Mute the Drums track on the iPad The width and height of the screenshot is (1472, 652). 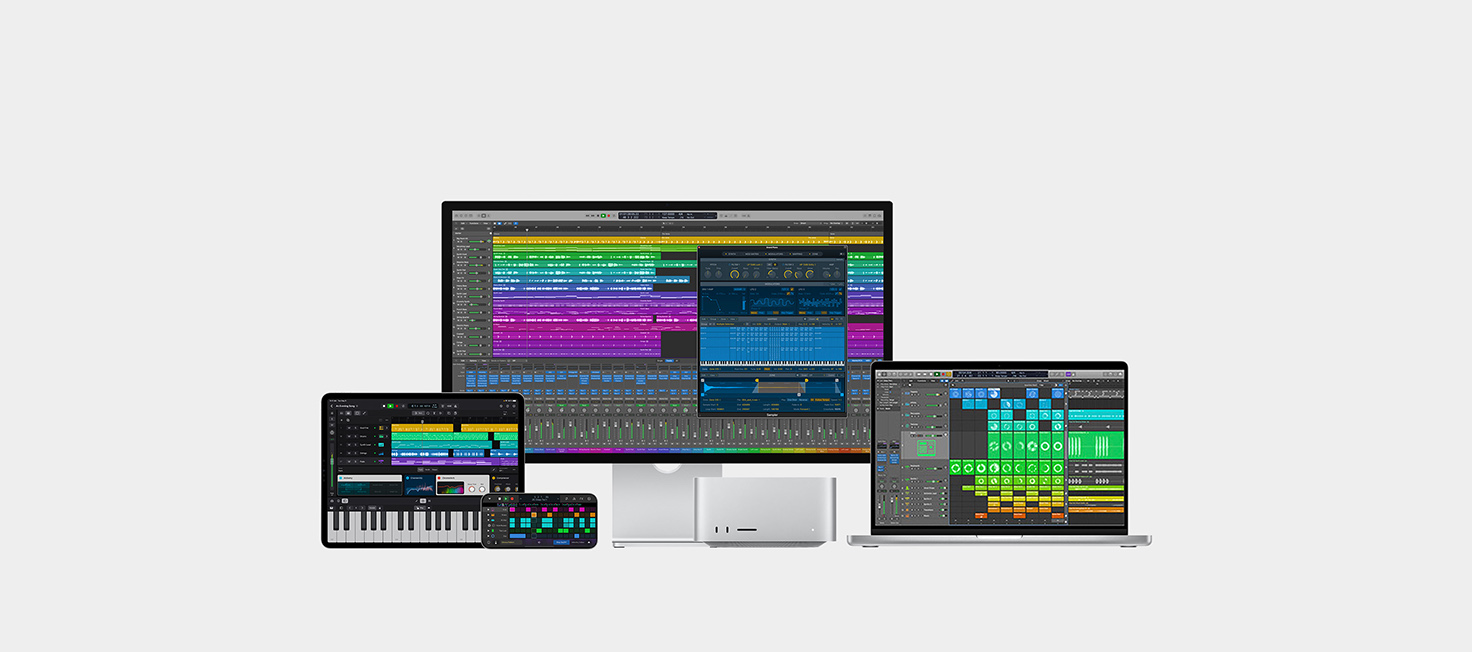[x=349, y=436]
